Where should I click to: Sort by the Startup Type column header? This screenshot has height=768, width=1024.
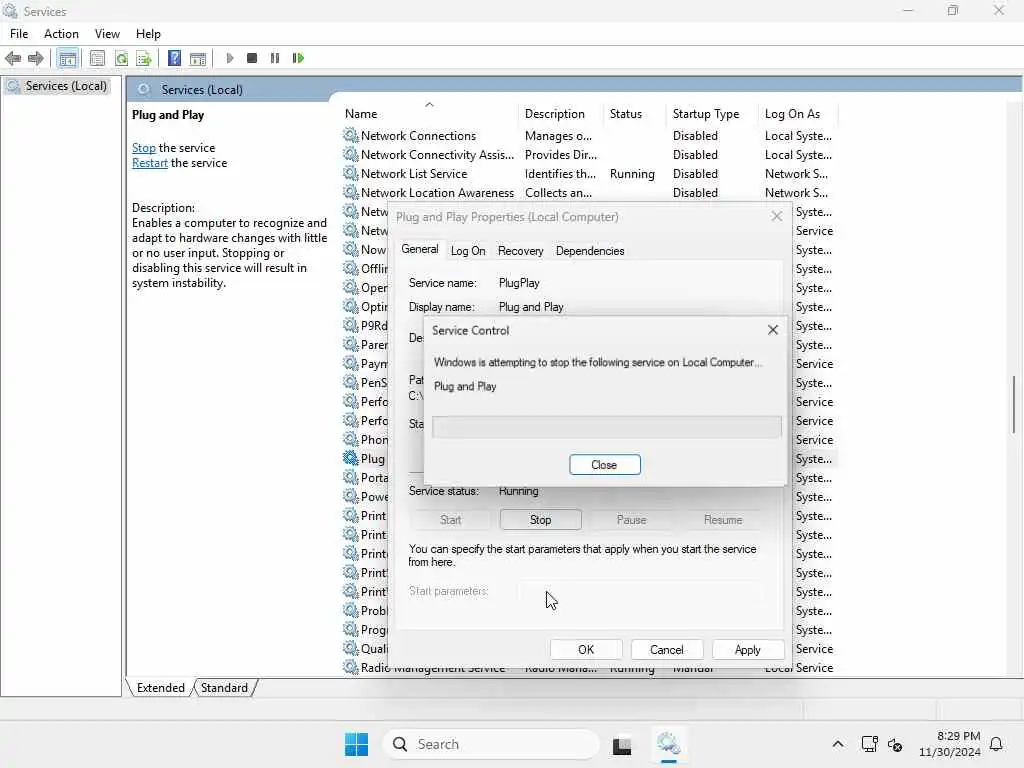point(712,114)
